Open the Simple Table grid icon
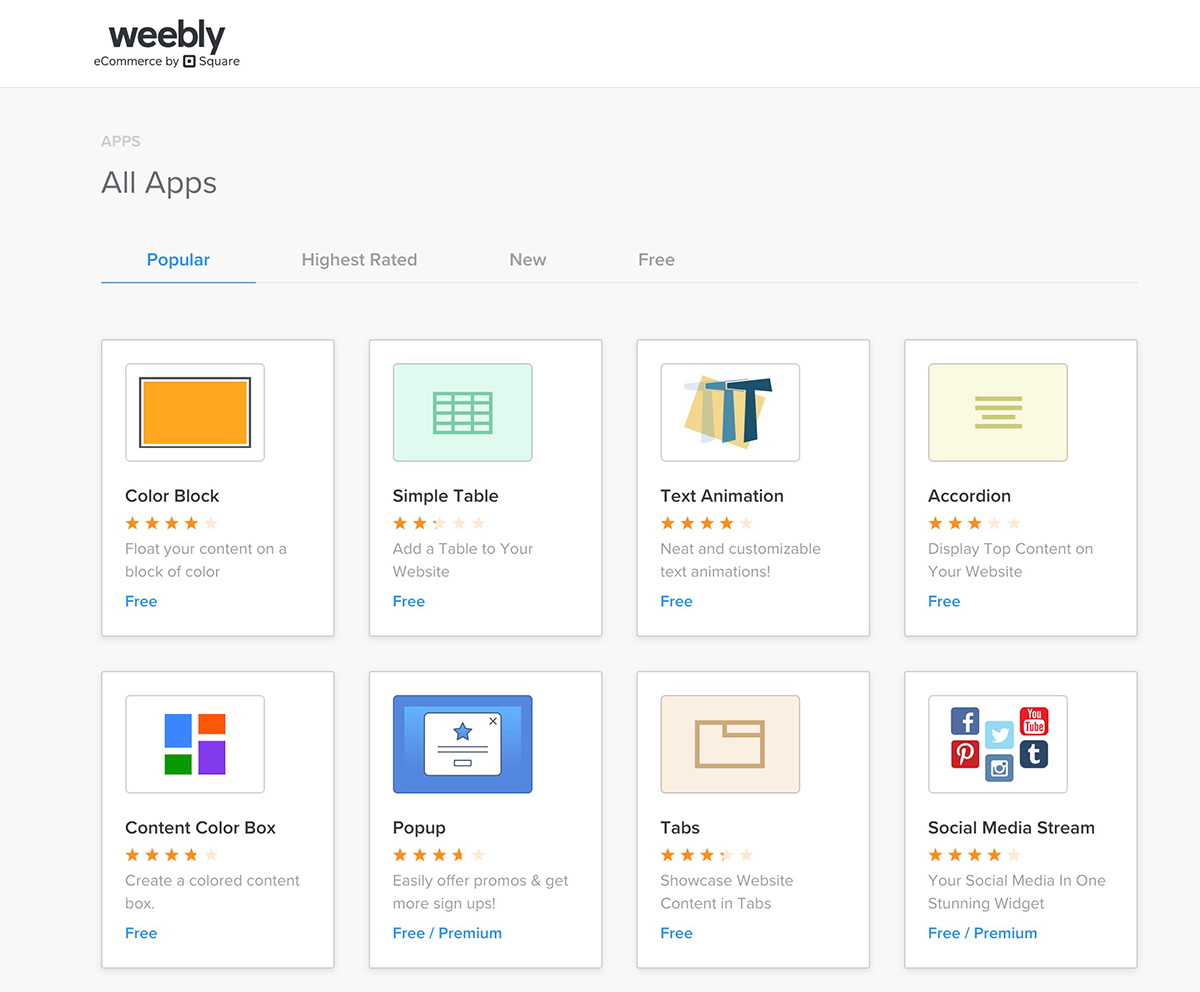This screenshot has width=1200, height=992. pyautogui.click(x=462, y=412)
